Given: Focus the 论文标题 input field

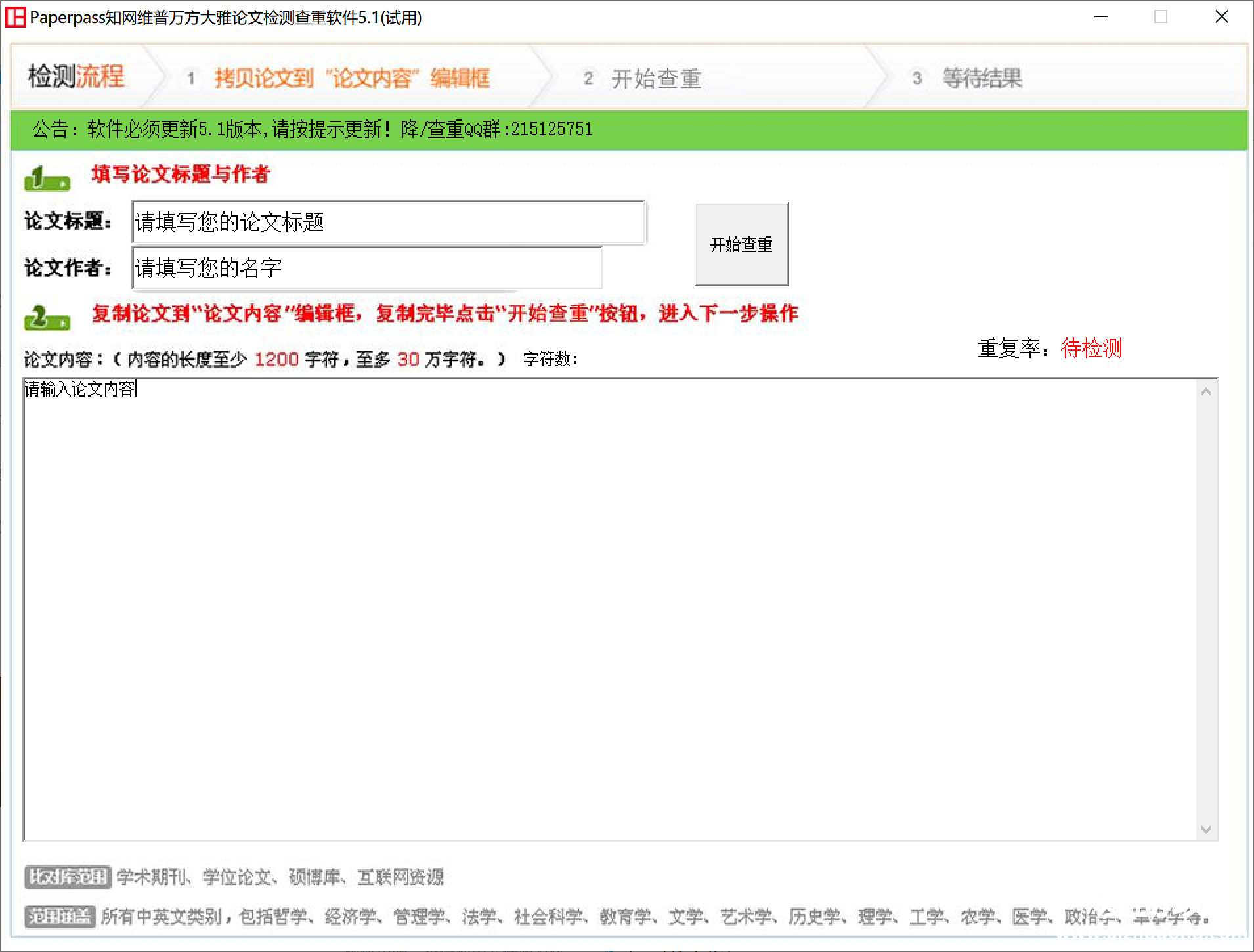Looking at the screenshot, I should [389, 222].
